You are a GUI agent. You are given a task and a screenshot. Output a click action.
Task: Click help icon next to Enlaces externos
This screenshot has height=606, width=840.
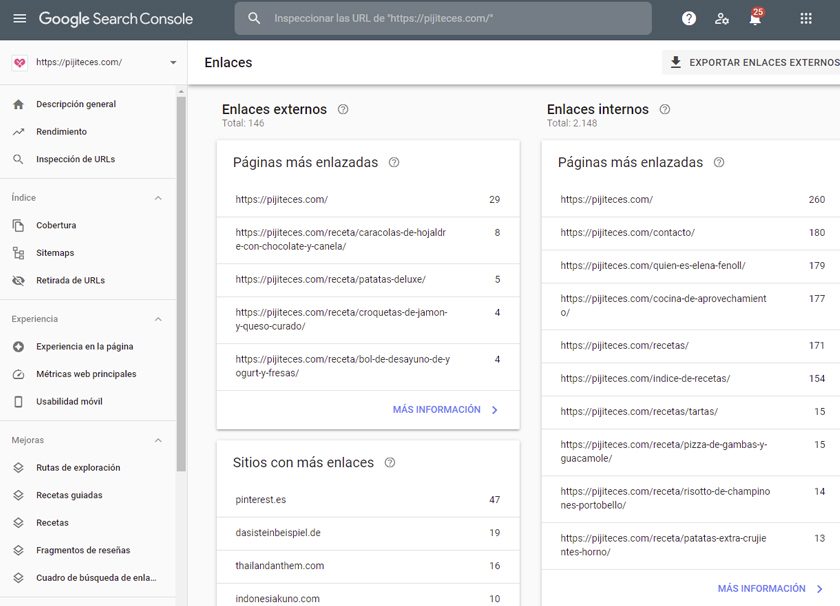pos(343,109)
